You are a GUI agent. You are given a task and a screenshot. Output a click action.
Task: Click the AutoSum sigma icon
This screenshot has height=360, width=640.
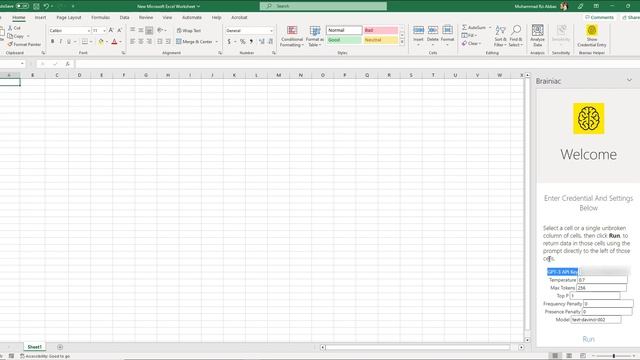464,27
